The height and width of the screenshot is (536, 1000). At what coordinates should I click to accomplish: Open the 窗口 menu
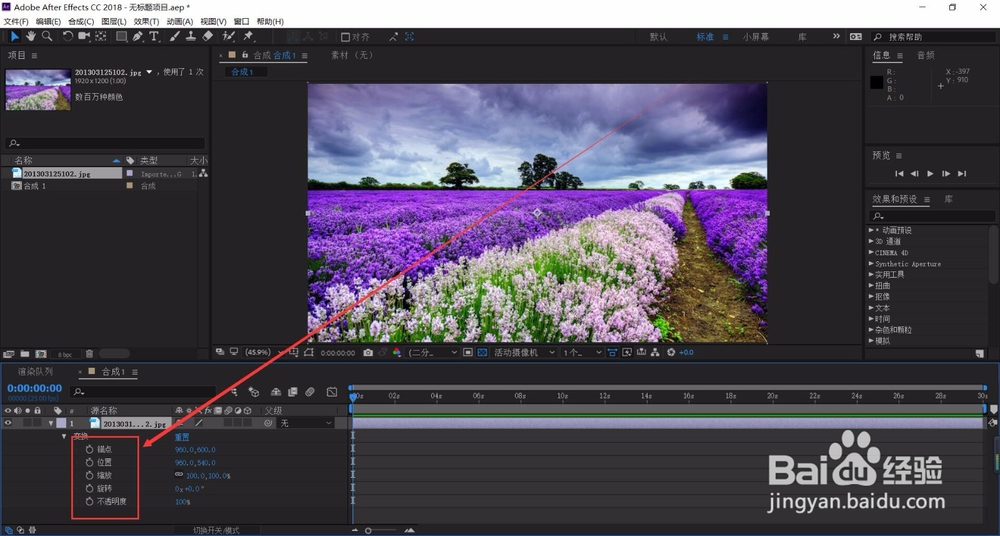(x=242, y=21)
